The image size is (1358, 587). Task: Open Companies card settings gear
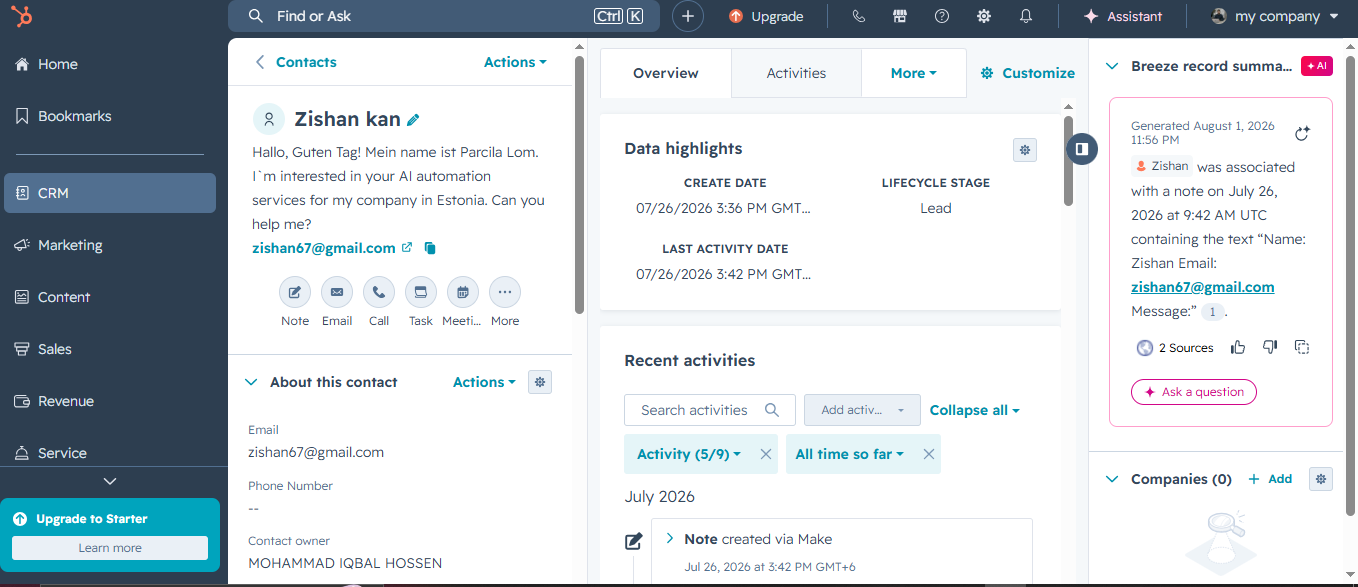coord(1321,479)
